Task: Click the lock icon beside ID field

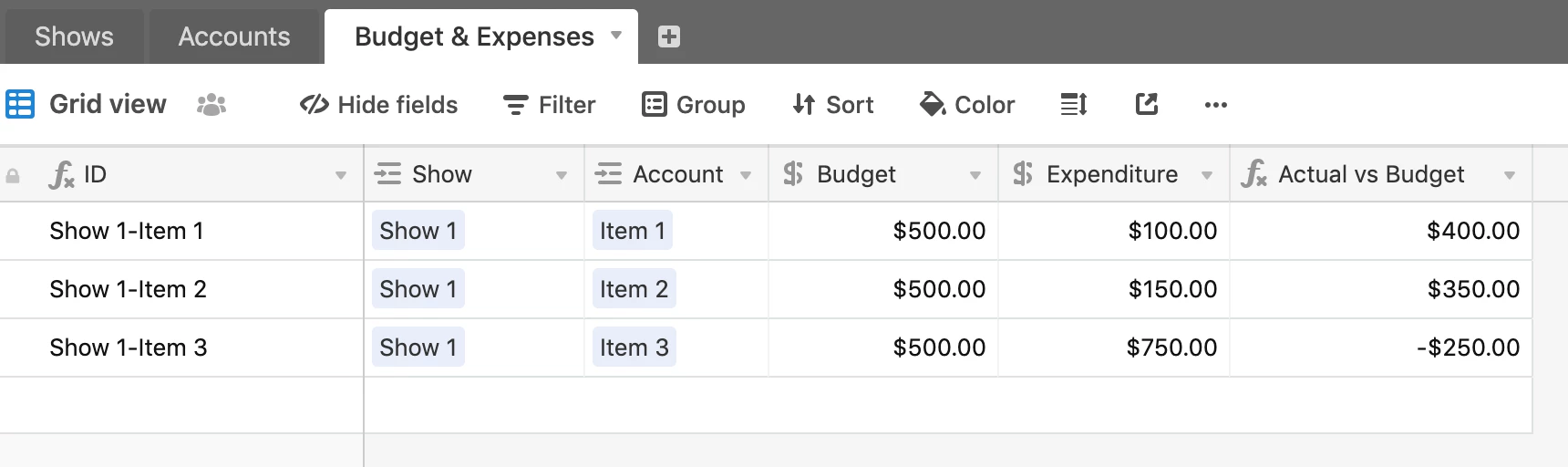Action: point(13,175)
